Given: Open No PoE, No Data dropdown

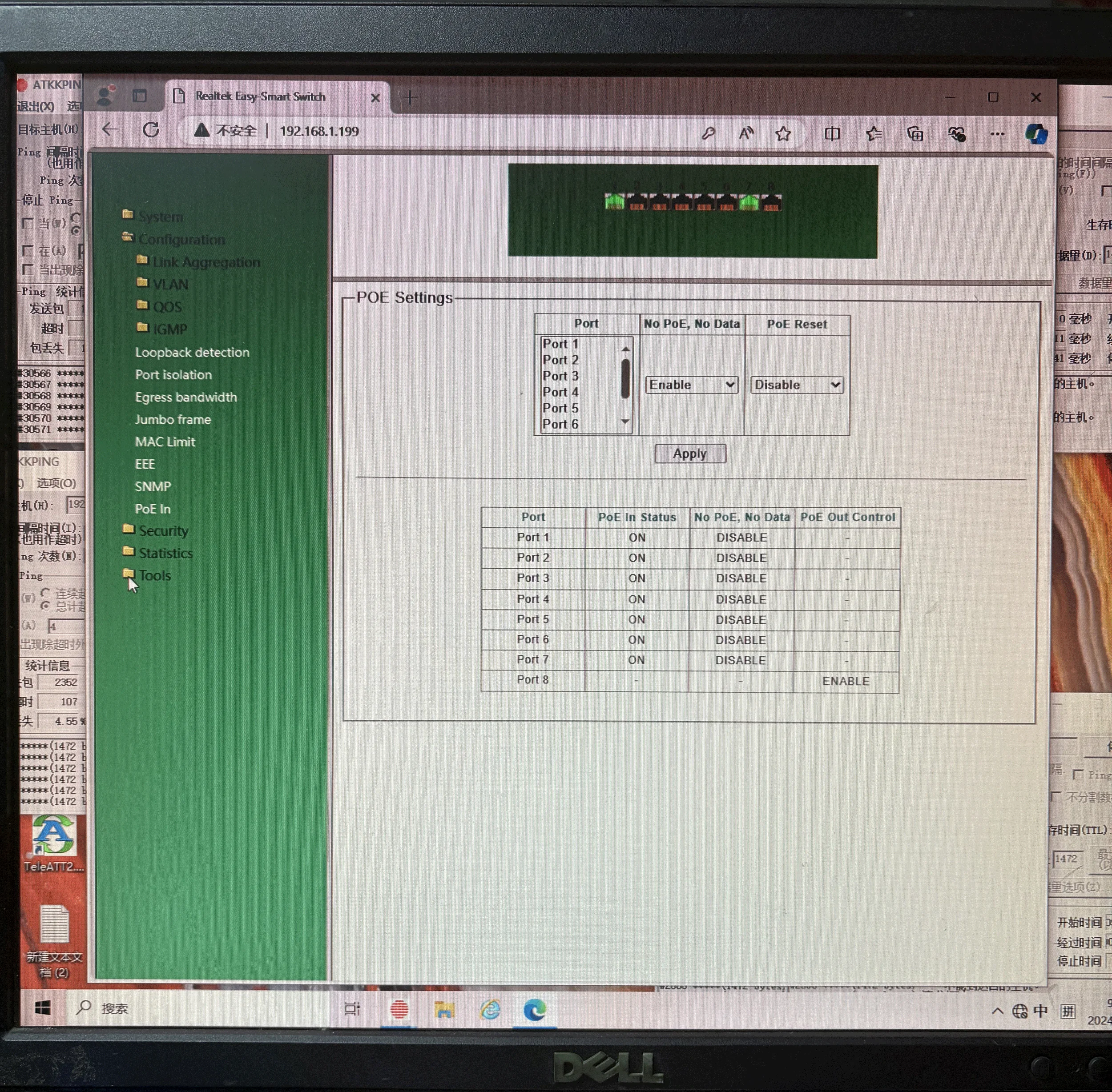Looking at the screenshot, I should pos(691,385).
